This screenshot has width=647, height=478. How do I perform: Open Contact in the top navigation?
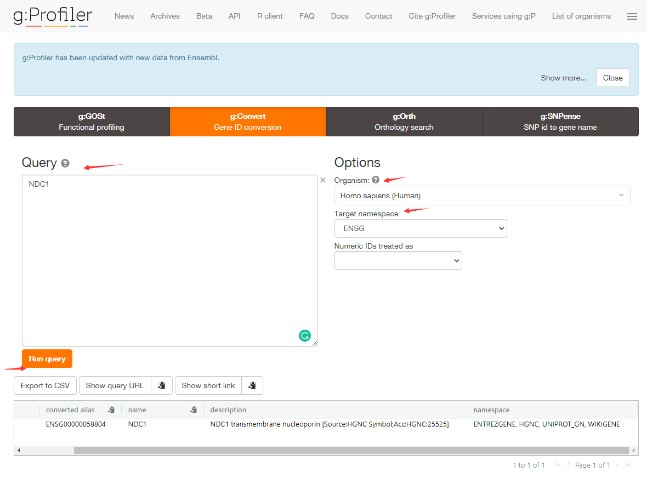378,16
